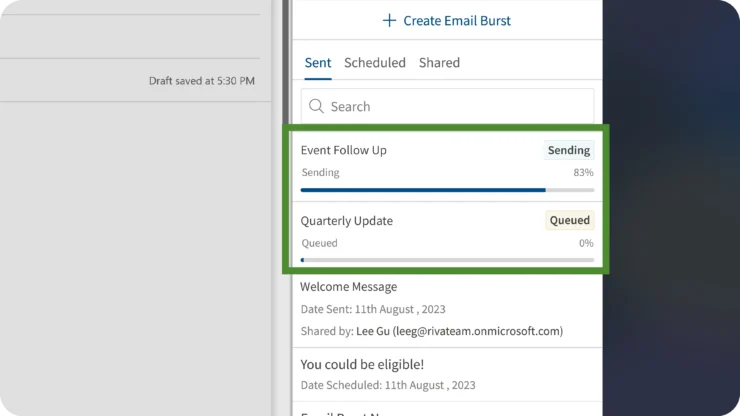This screenshot has height=416, width=740.
Task: Click the Quarterly Update progress bar
Action: [x=447, y=259]
